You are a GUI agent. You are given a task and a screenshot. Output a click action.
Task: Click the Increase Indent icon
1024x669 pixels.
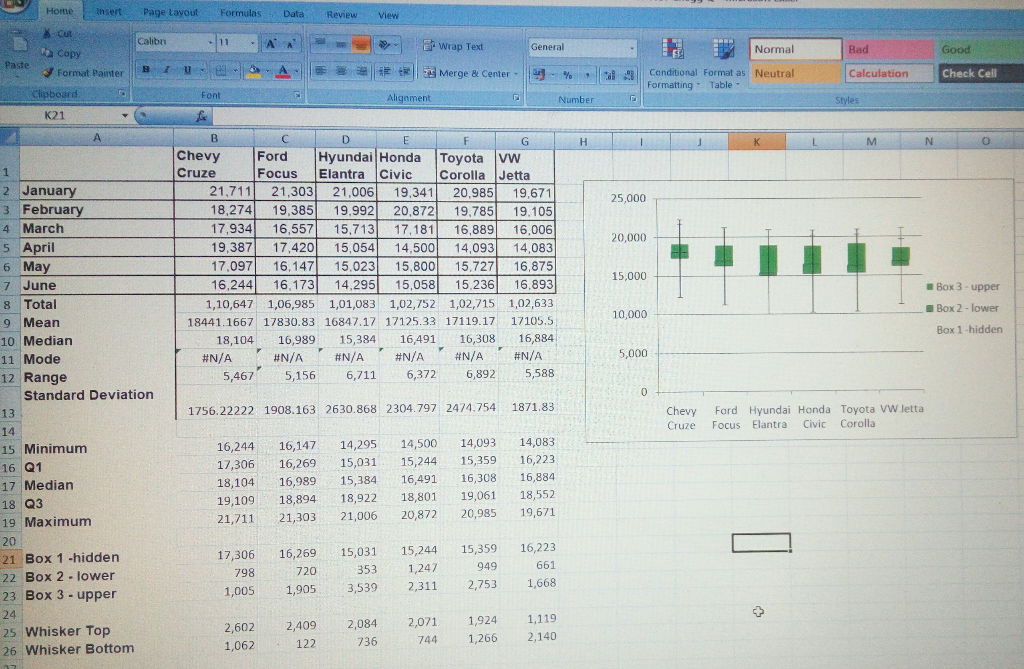coord(405,71)
